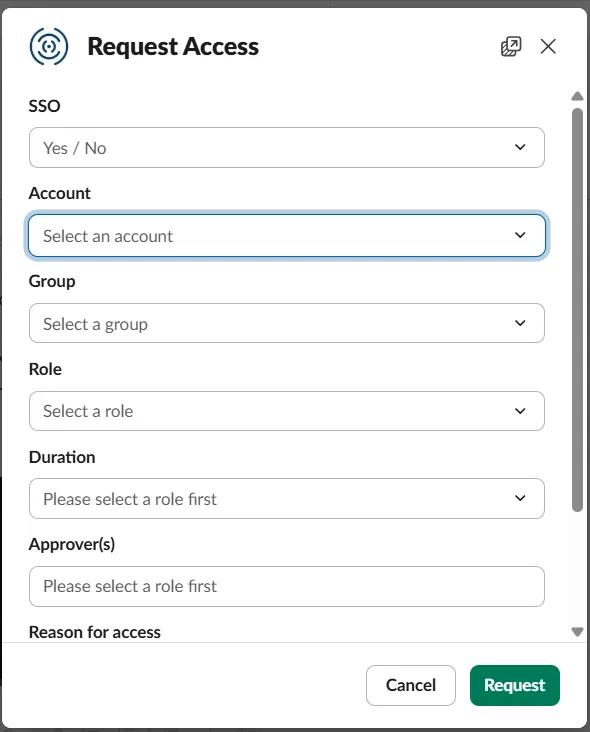Click the Request Access title text
Image resolution: width=590 pixels, height=732 pixels.
[173, 47]
